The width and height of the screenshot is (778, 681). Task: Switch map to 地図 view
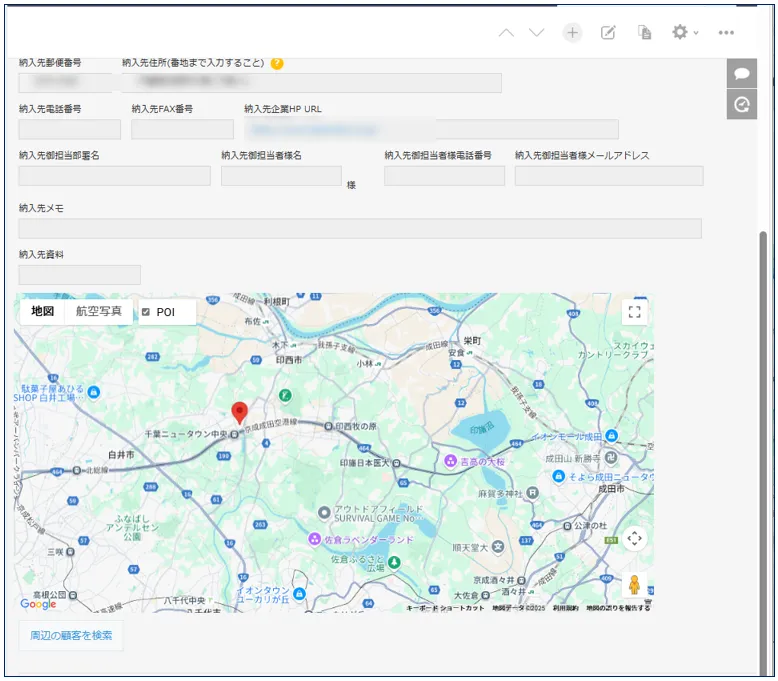[x=42, y=311]
